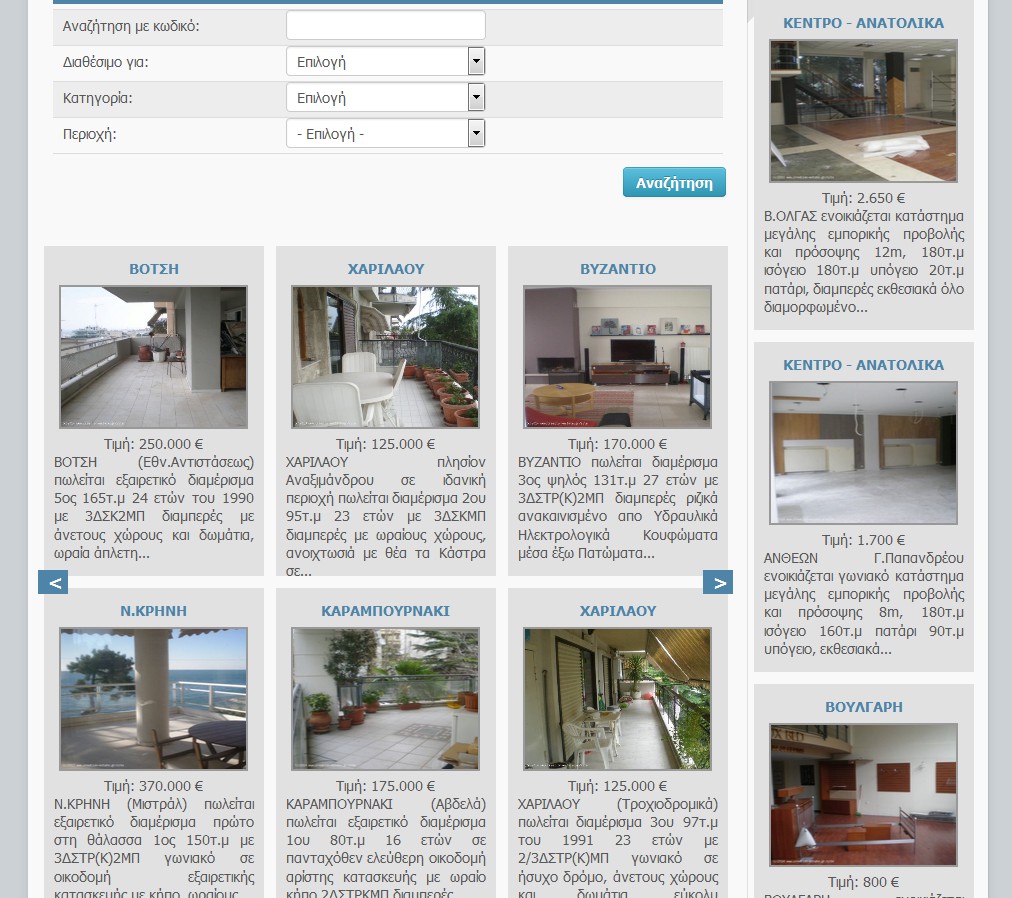This screenshot has height=898, width=1012.
Task: Open ΧΑΡΙΛΑΟΥ title priced 125.000 near Αναξιμάνδρου
Action: point(385,269)
